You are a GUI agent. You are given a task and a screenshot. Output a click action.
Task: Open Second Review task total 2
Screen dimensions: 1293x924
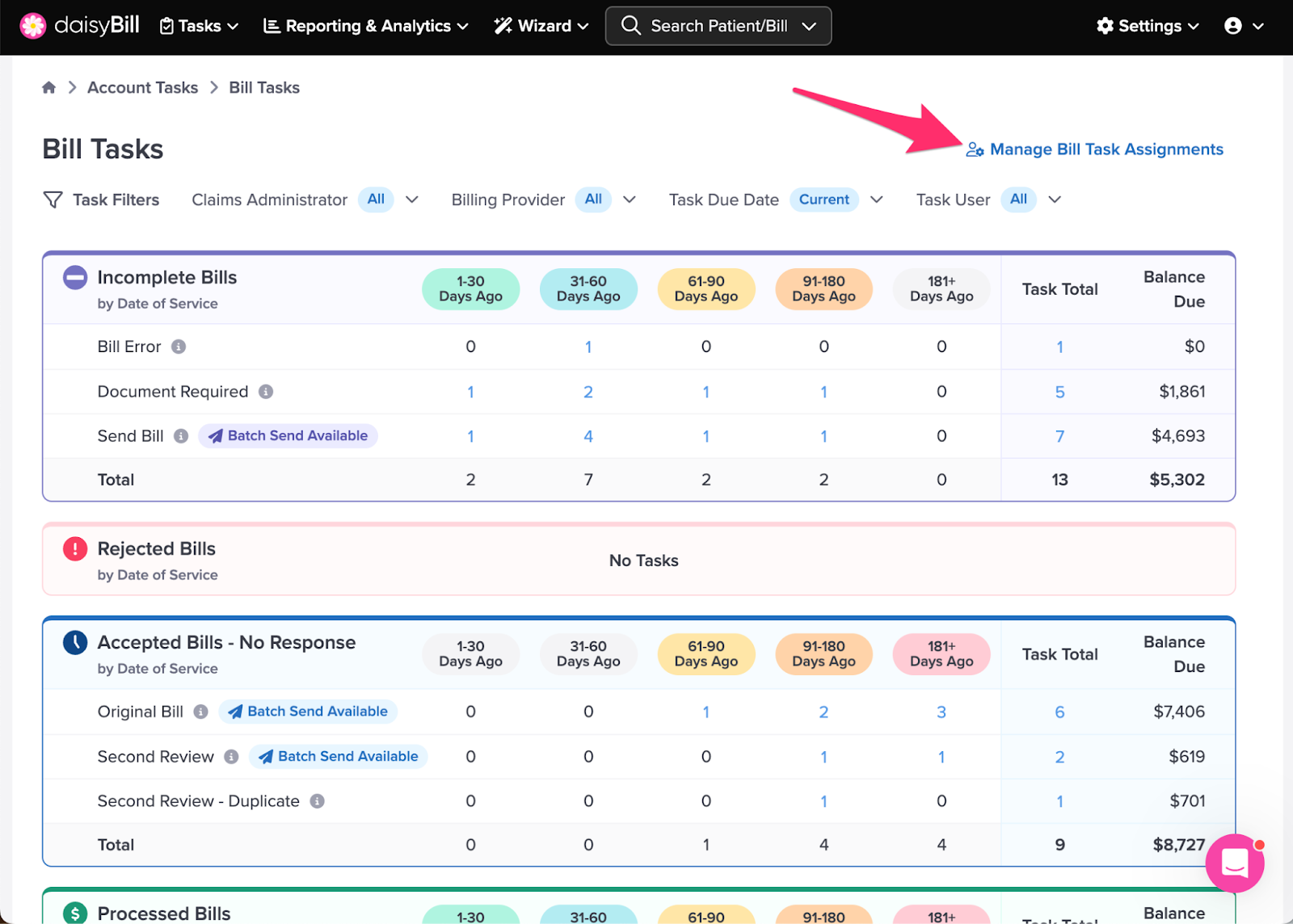pyautogui.click(x=1059, y=758)
